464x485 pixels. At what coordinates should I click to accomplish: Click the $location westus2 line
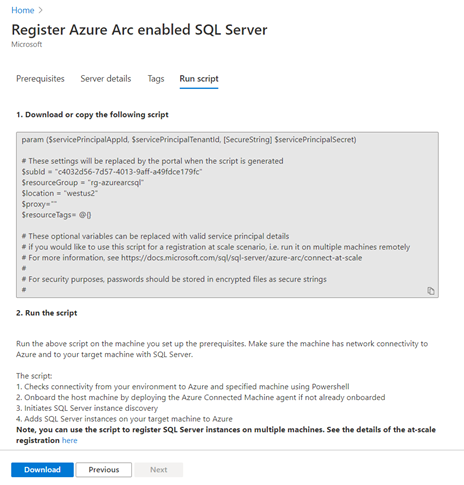(60, 193)
